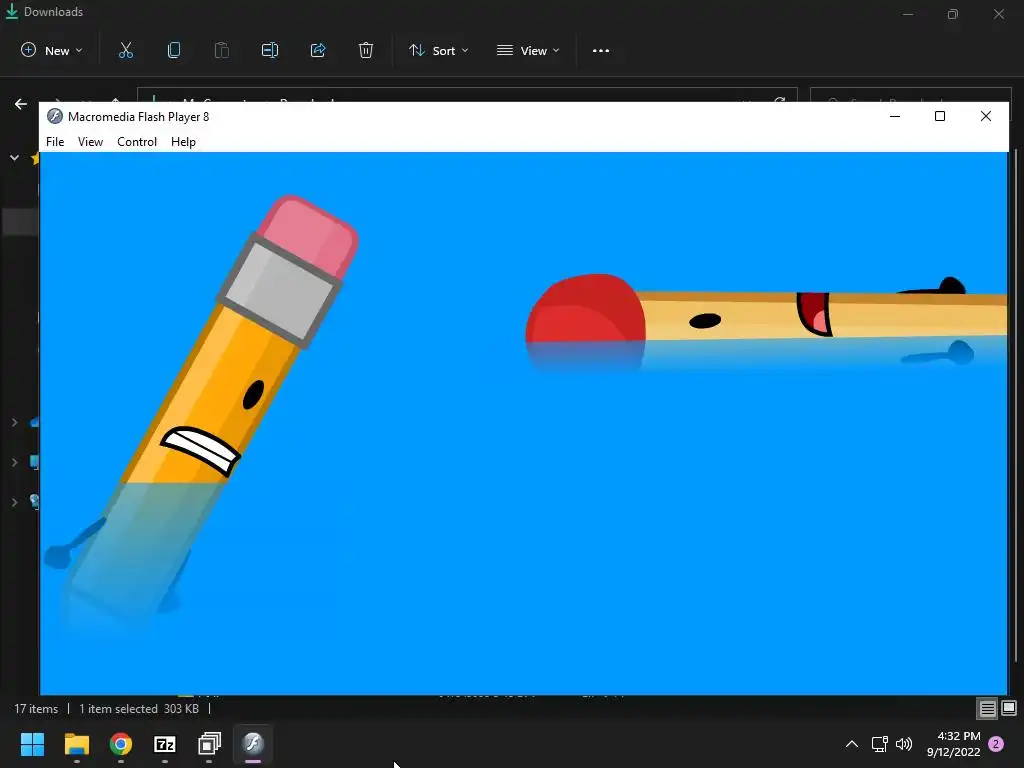Open the See more ellipsis menu

coord(601,50)
